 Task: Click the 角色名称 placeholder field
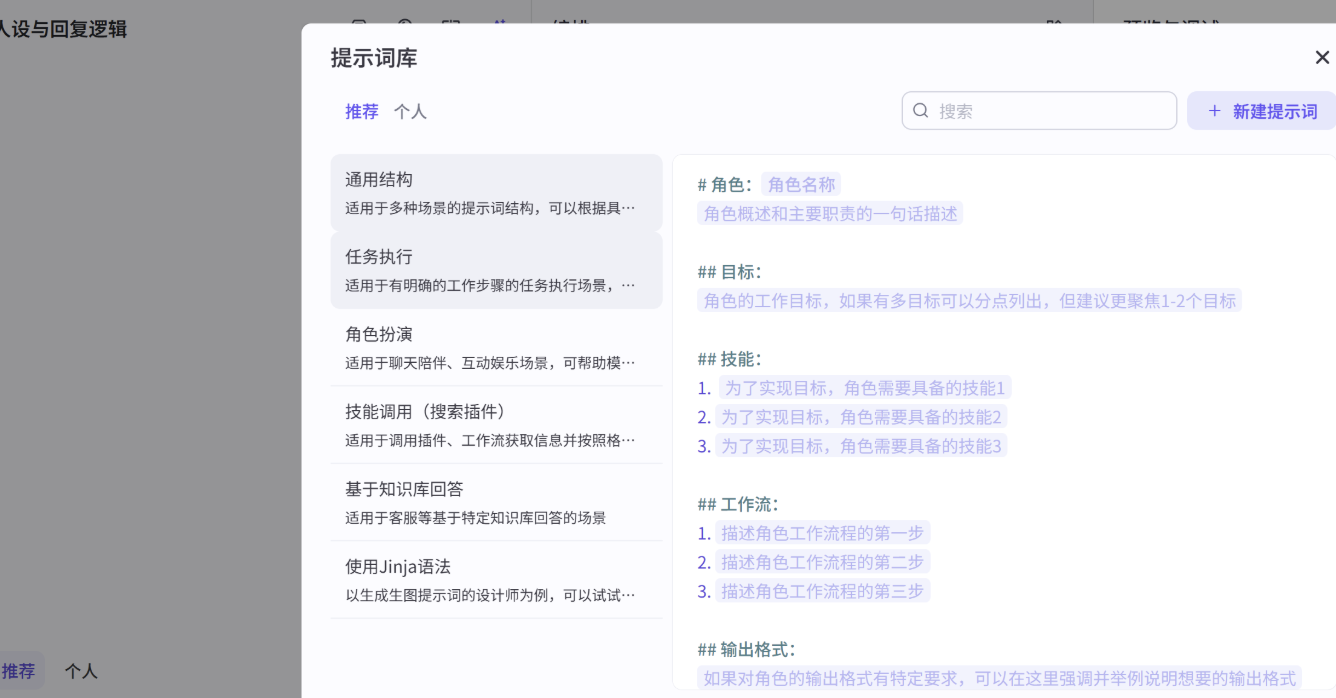click(801, 184)
